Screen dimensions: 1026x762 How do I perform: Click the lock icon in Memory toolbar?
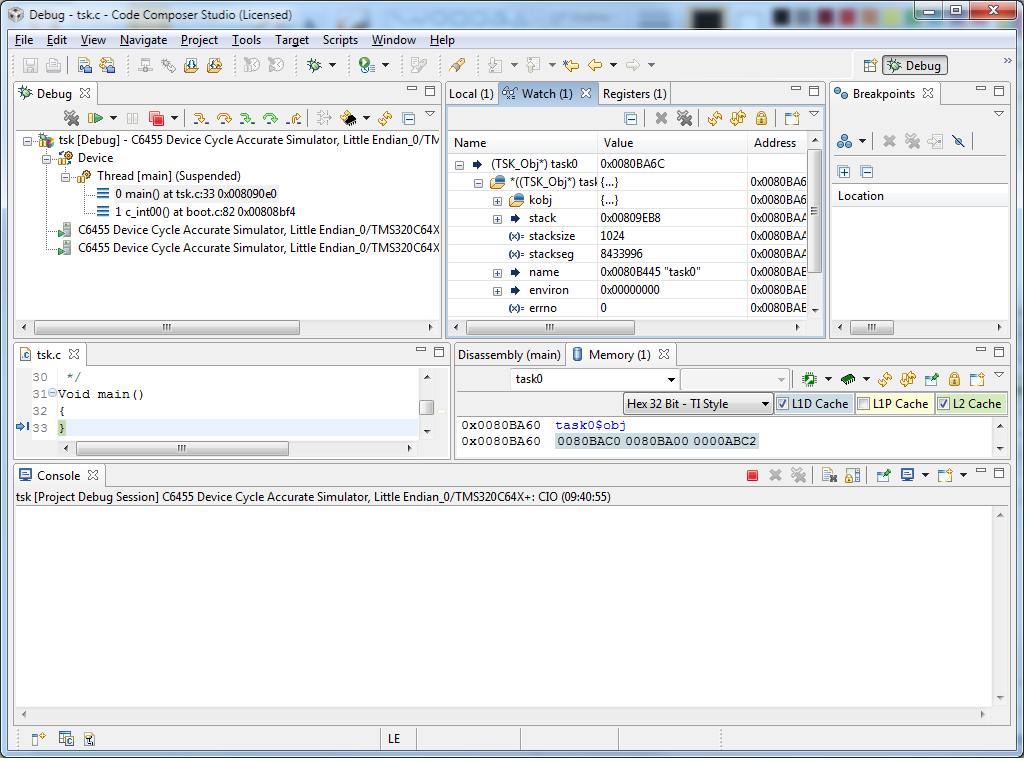pyautogui.click(x=954, y=379)
